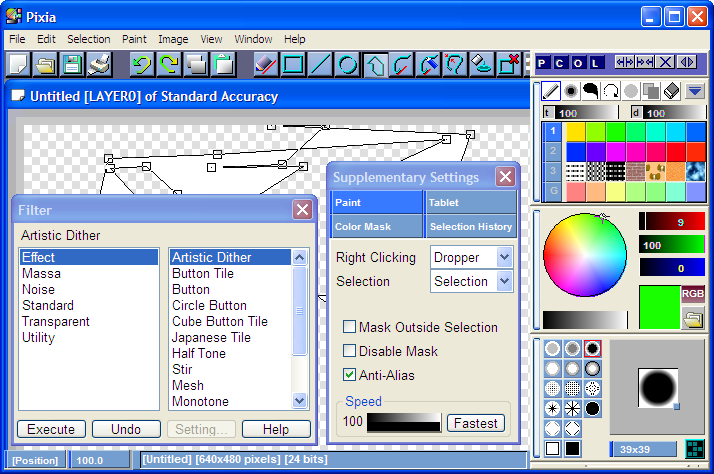
Task: Select the pencil brush mode icon
Action: pos(551,92)
